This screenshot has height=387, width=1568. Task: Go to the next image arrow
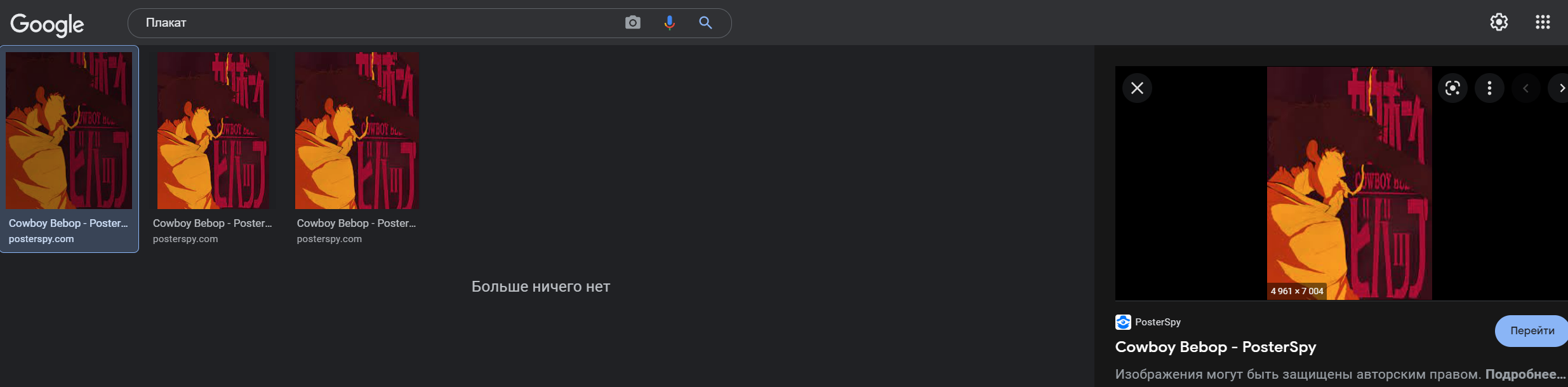coord(1561,88)
